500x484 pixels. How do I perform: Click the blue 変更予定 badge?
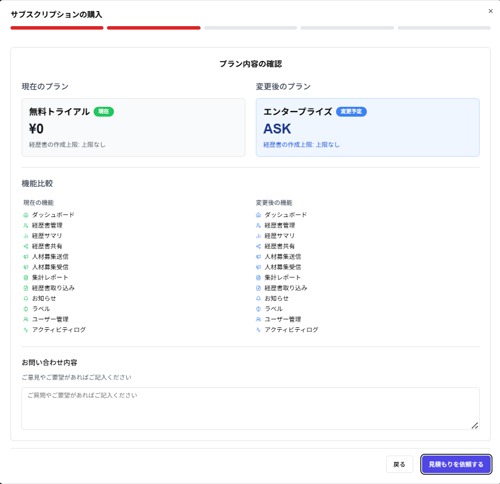(x=351, y=112)
